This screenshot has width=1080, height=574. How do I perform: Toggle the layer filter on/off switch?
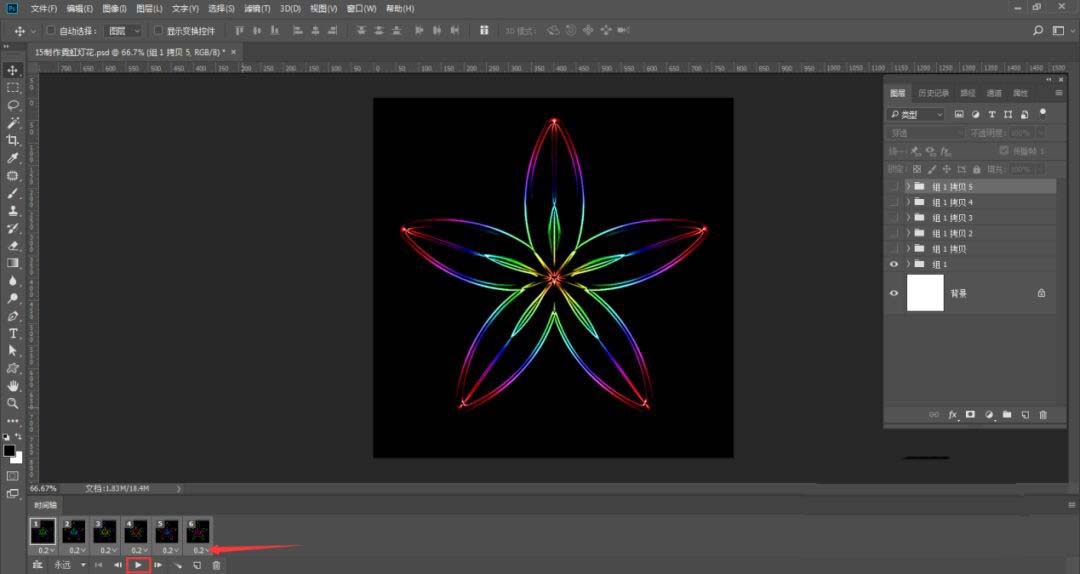(1043, 113)
